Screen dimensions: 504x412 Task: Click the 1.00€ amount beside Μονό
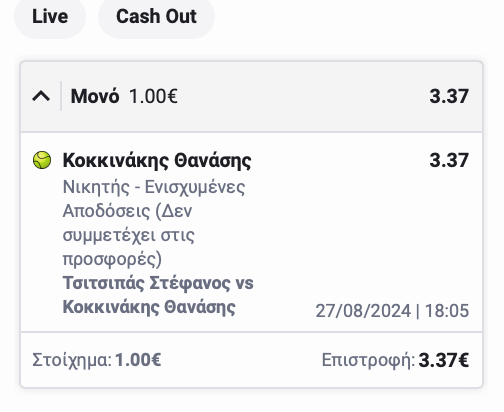(x=153, y=97)
